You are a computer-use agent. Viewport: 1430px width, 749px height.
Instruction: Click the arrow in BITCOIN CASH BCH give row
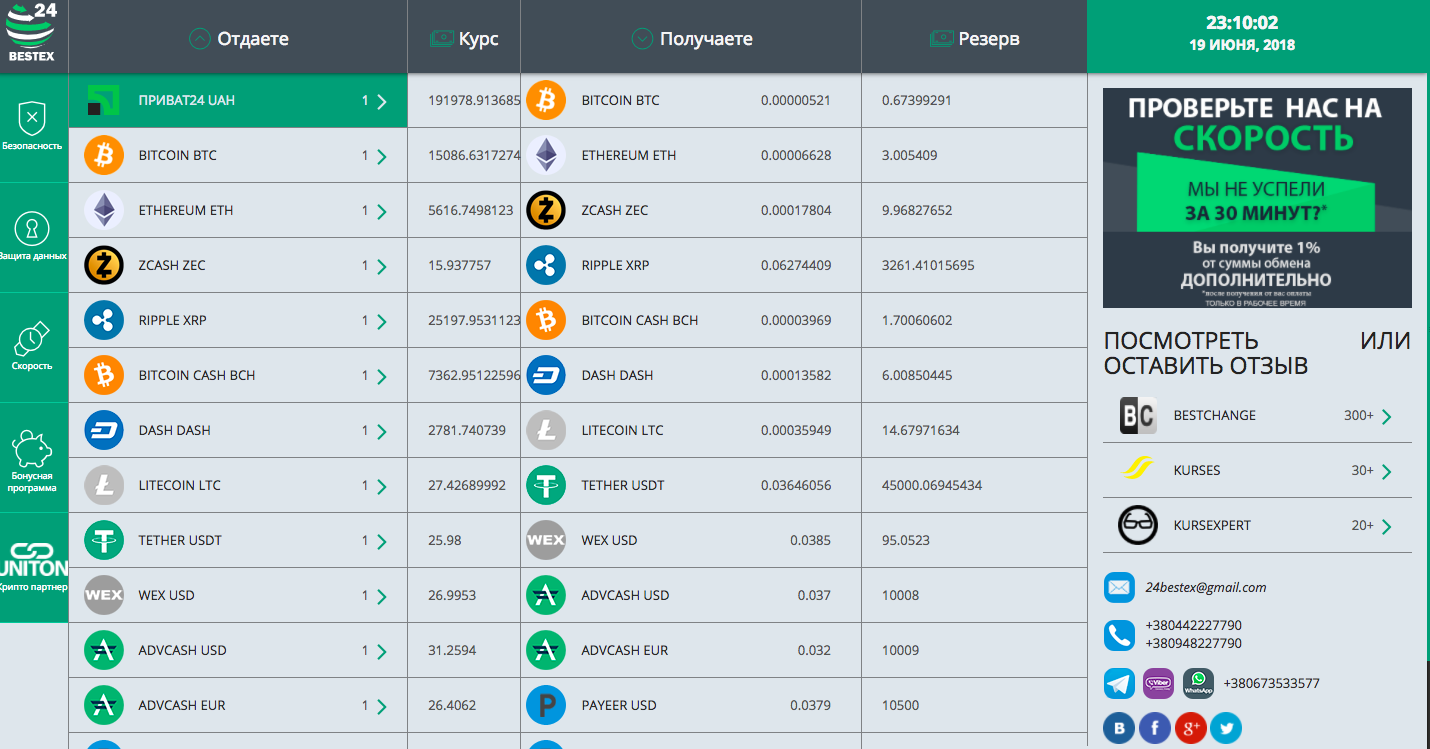point(382,376)
